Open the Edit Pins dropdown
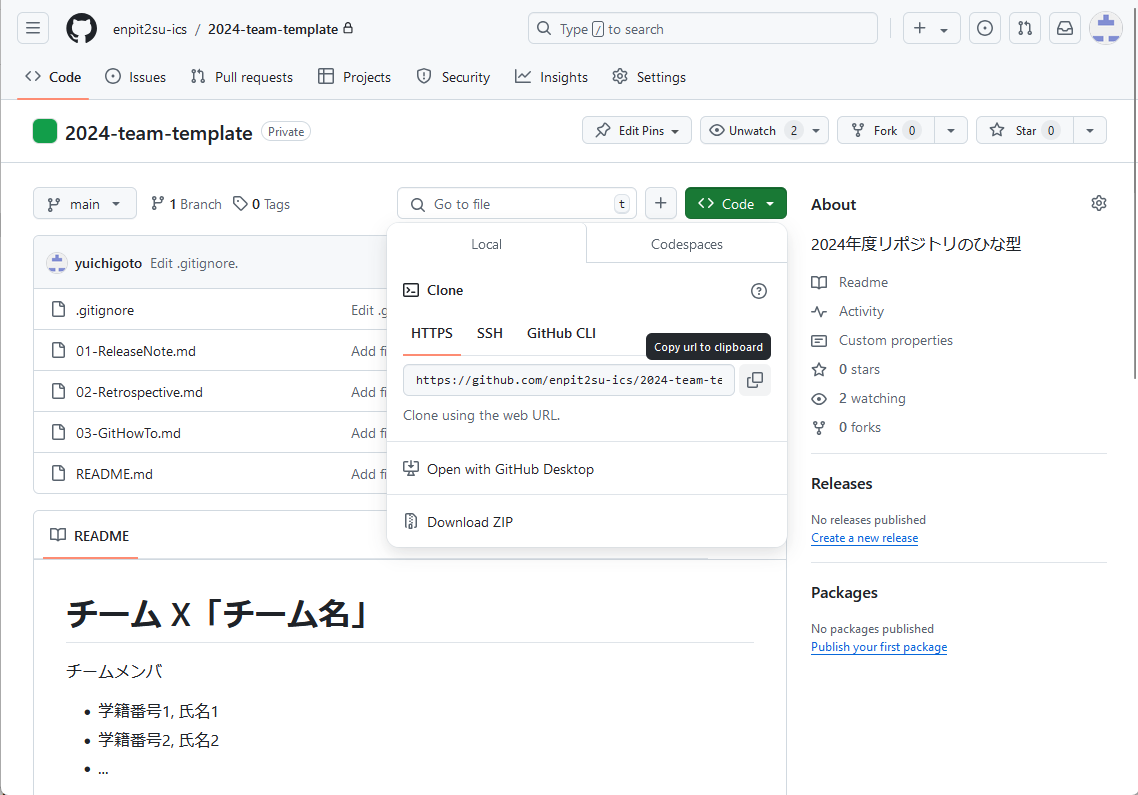 [x=636, y=131]
